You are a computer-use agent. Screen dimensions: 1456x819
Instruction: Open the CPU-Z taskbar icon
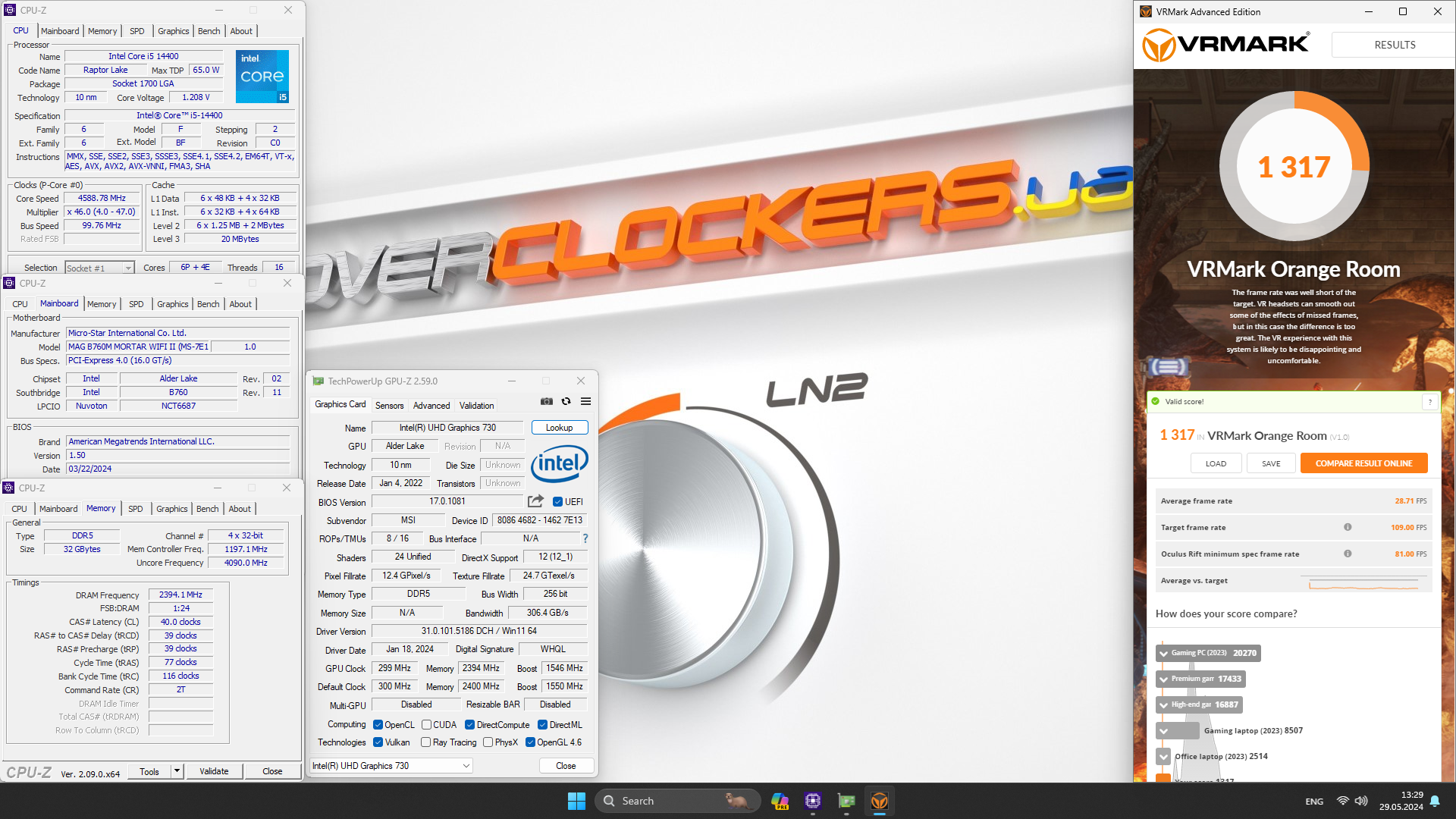pyautogui.click(x=813, y=801)
